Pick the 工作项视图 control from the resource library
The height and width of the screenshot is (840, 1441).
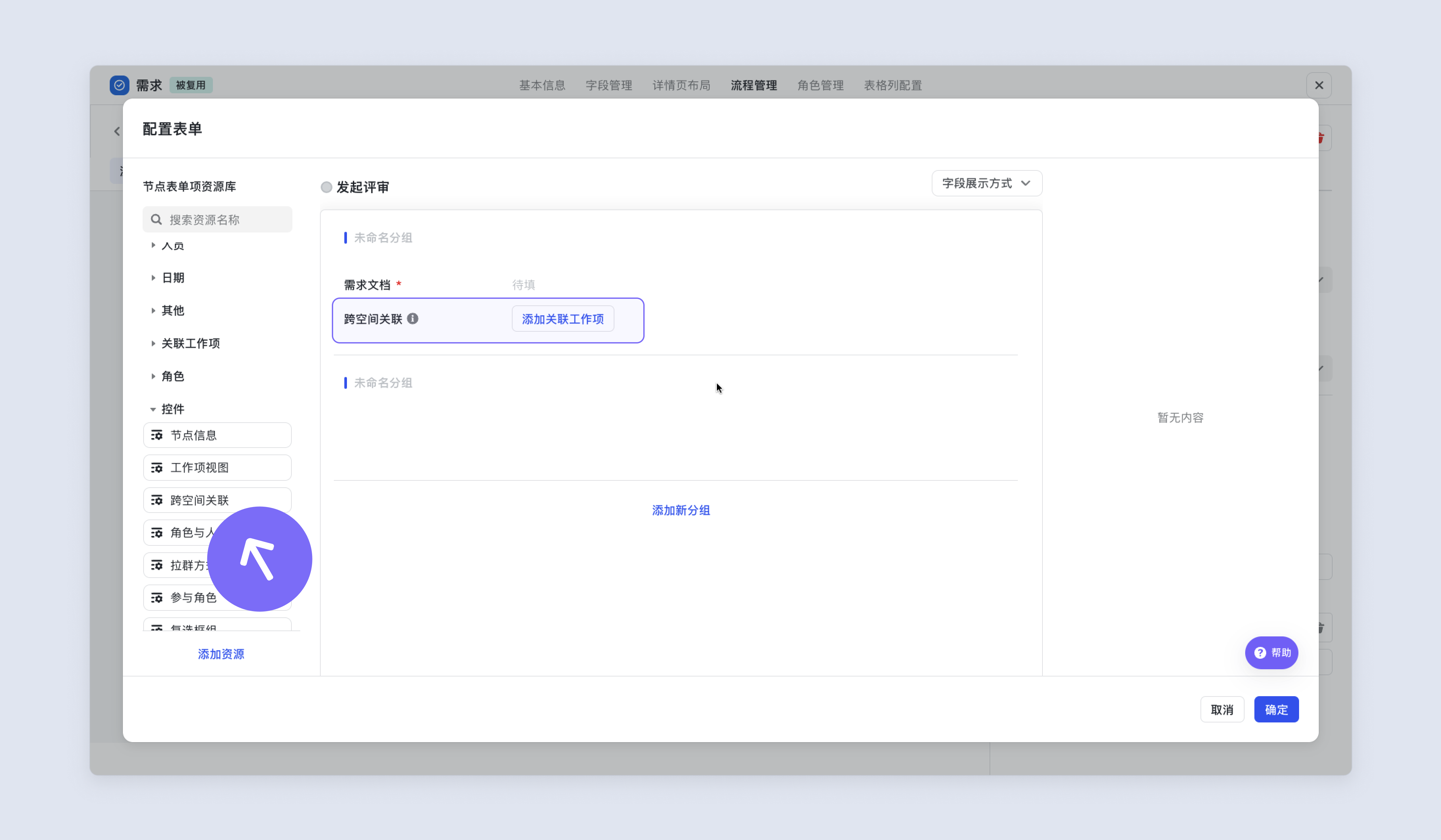click(217, 467)
